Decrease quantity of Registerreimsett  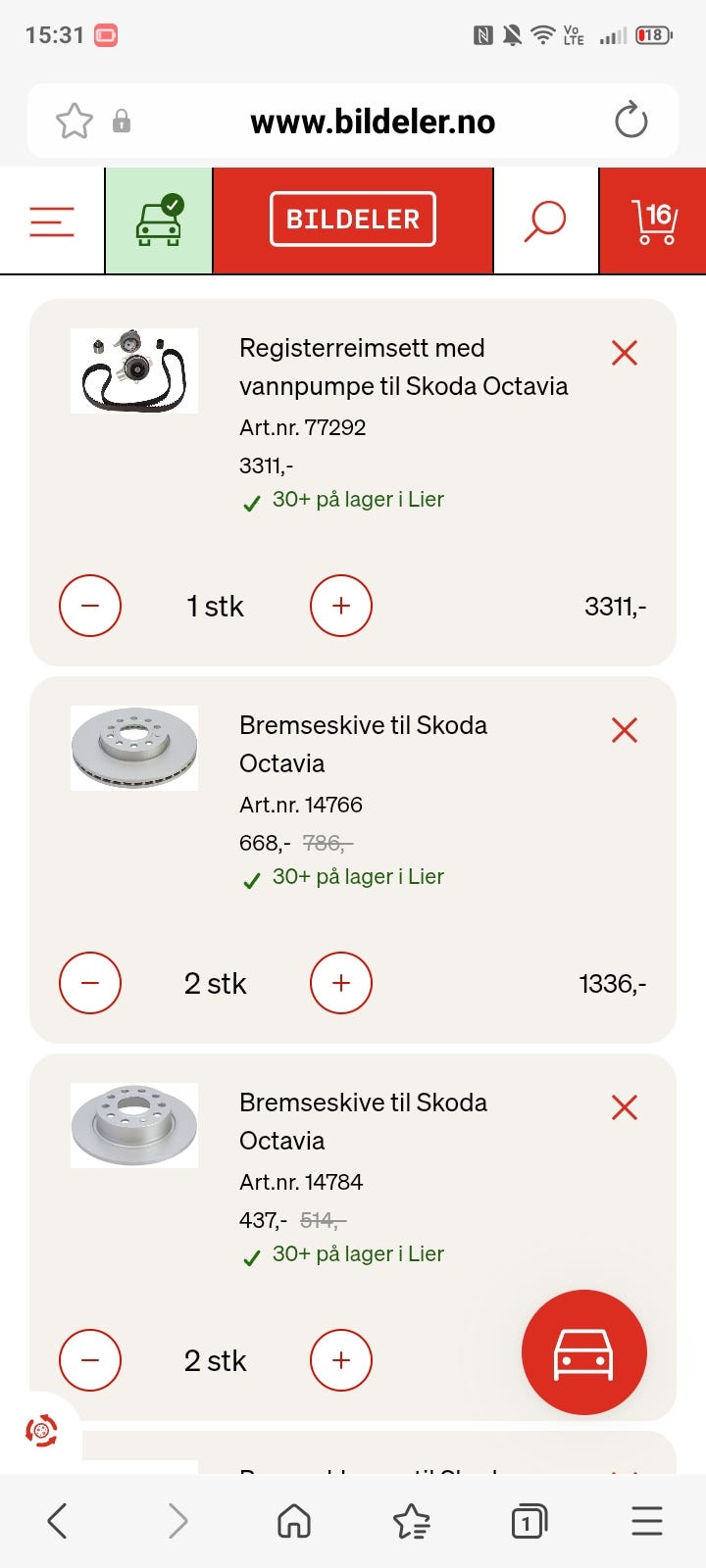coord(90,606)
